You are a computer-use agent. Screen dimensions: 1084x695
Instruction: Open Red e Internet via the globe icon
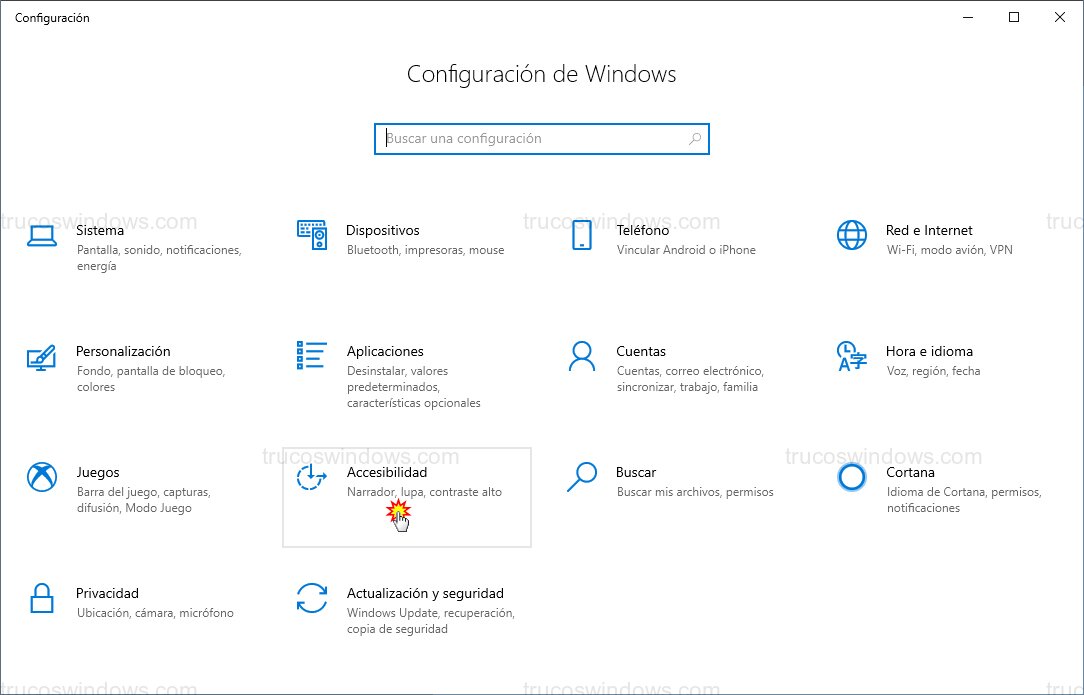(851, 235)
